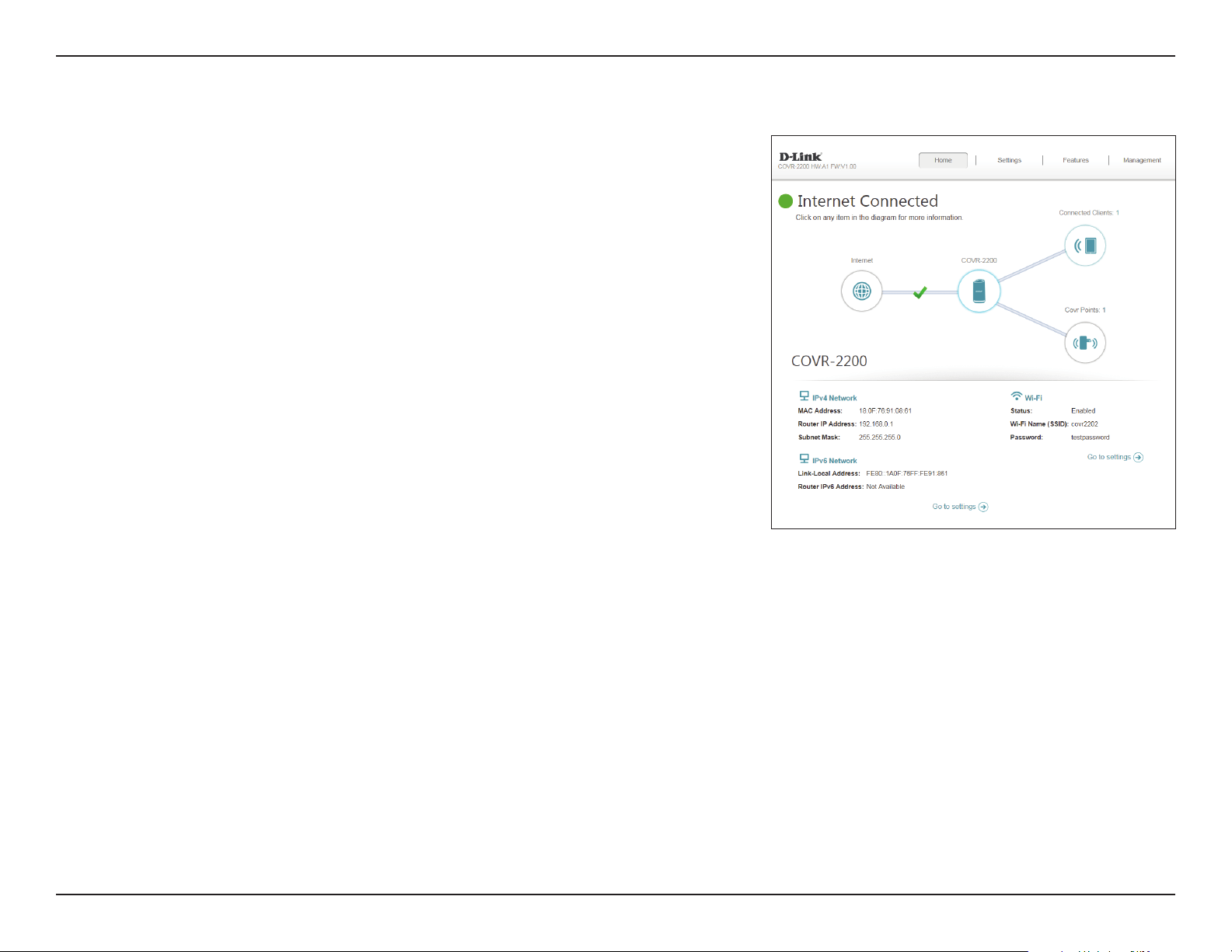The width and height of the screenshot is (1232, 952).
Task: Open the Settings menu
Action: [x=1010, y=160]
